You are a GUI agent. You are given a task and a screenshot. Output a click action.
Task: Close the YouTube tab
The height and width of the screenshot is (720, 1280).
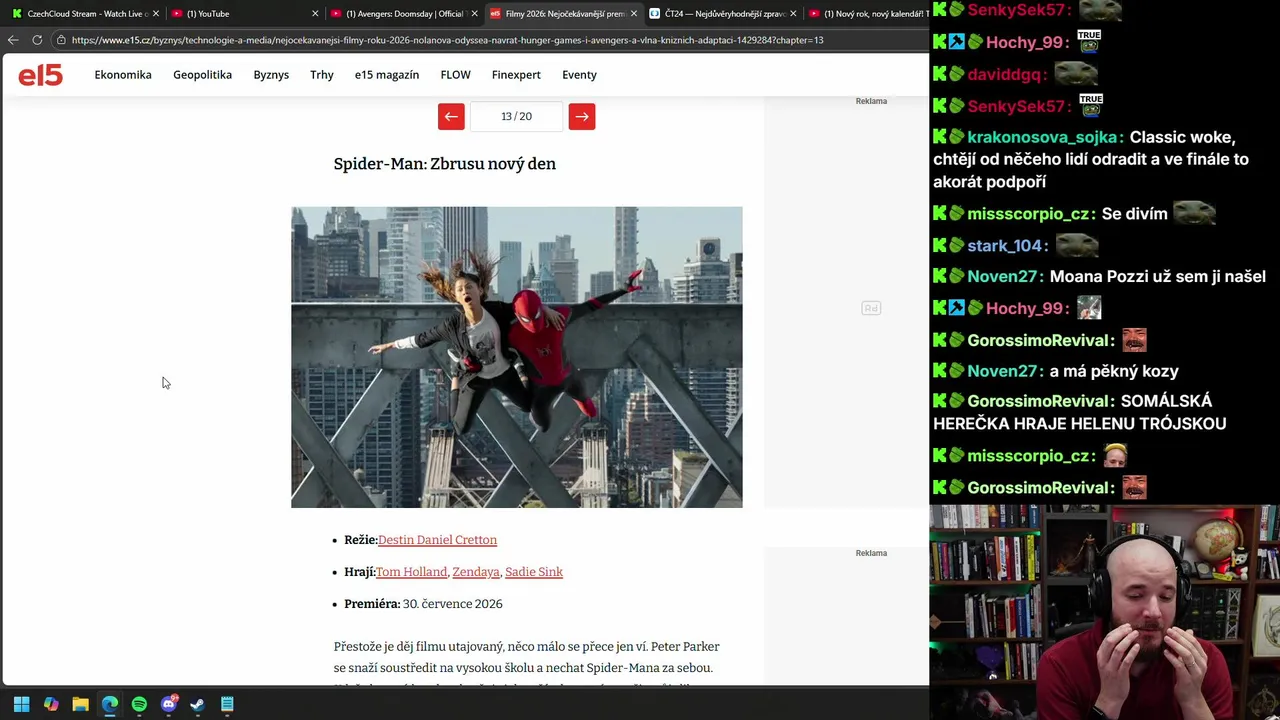coord(315,14)
